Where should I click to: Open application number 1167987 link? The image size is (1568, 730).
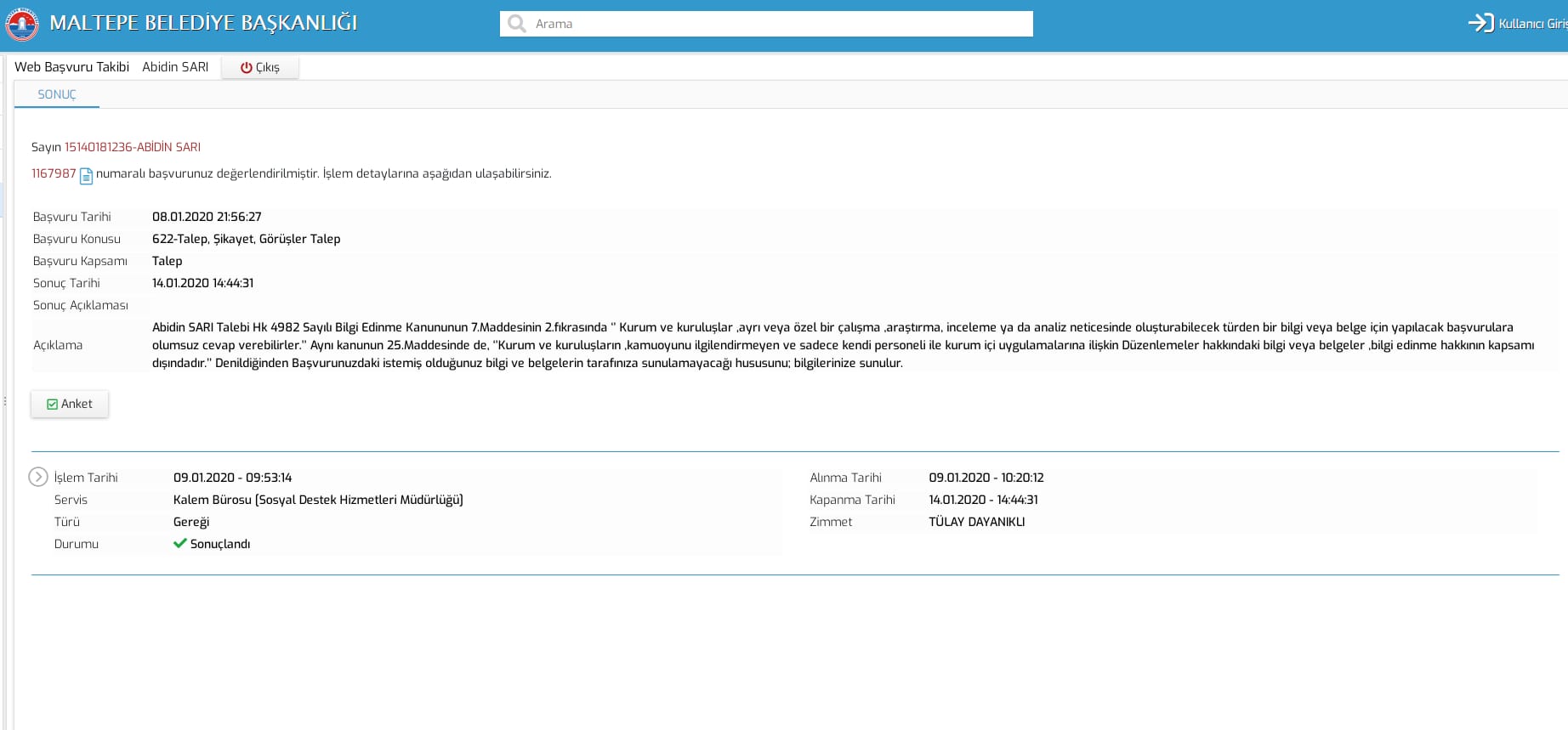point(54,173)
